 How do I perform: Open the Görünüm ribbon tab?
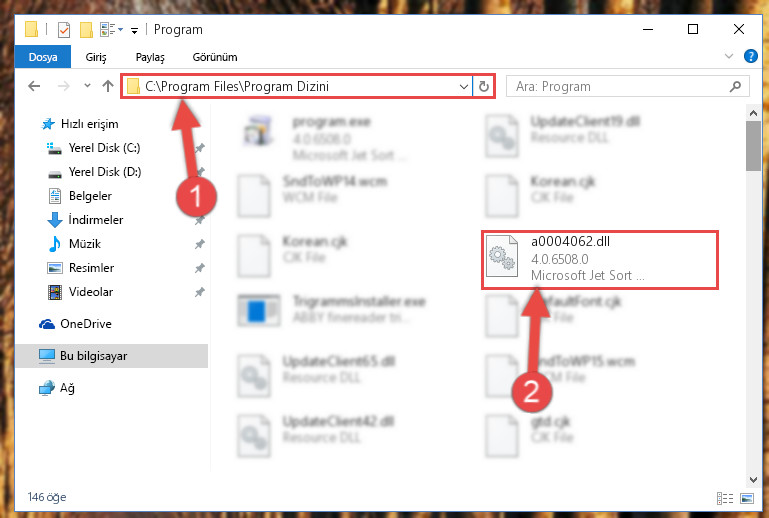(215, 57)
